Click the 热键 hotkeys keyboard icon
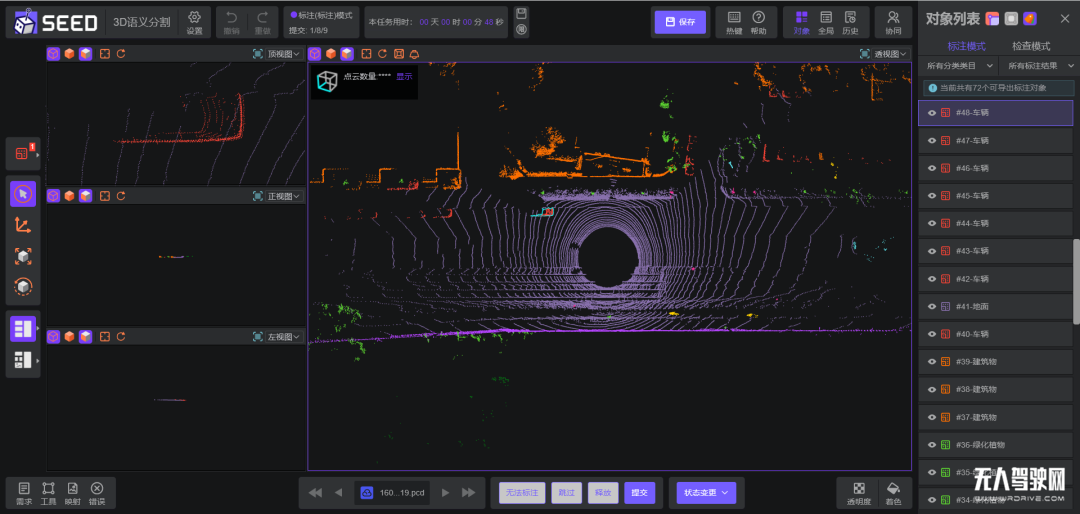Image resolution: width=1080 pixels, height=514 pixels. click(x=734, y=22)
